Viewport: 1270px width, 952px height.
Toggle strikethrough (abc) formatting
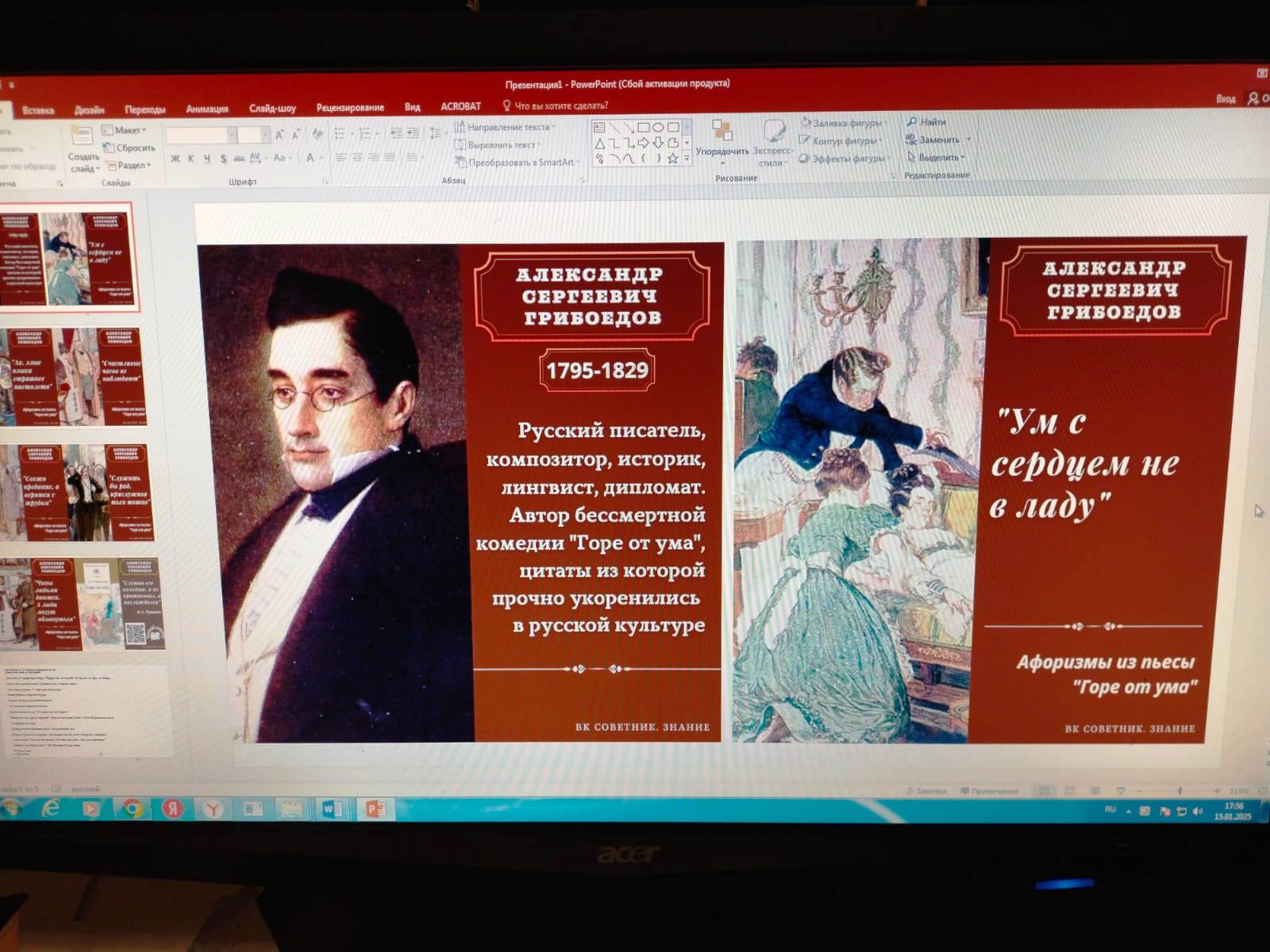239,159
